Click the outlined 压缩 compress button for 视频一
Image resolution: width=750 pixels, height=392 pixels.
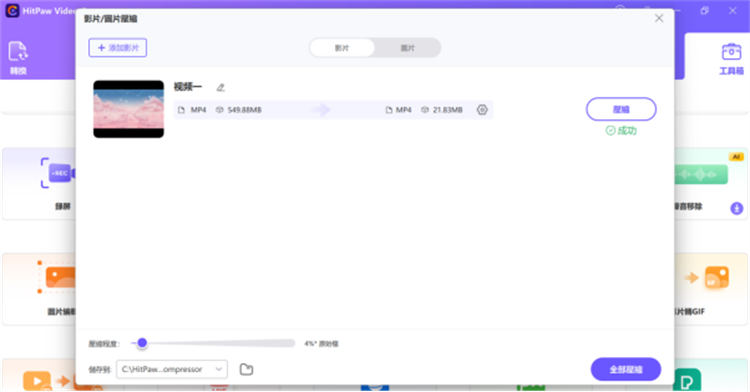[x=621, y=109]
